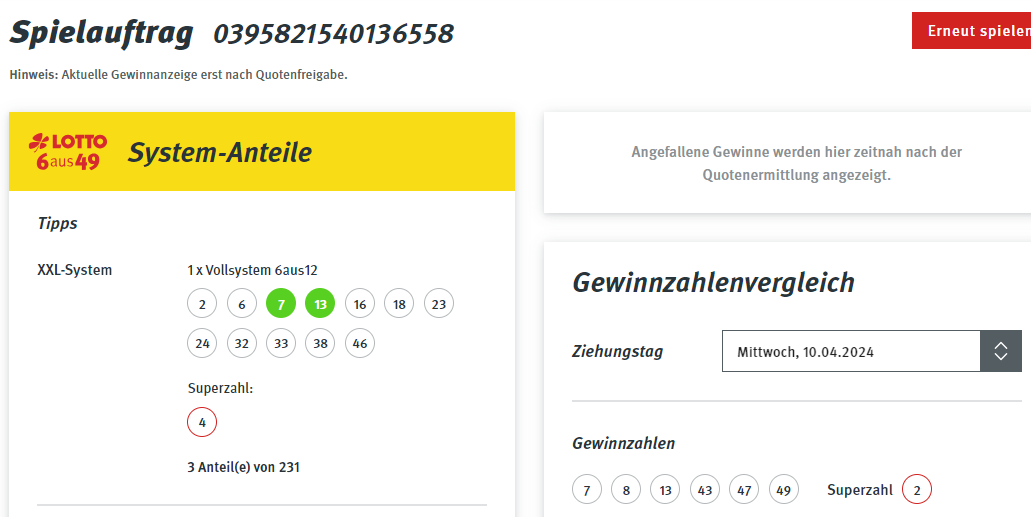Open the Ziehungstag dropdown arrows
1031x517 pixels.
pos(1001,351)
